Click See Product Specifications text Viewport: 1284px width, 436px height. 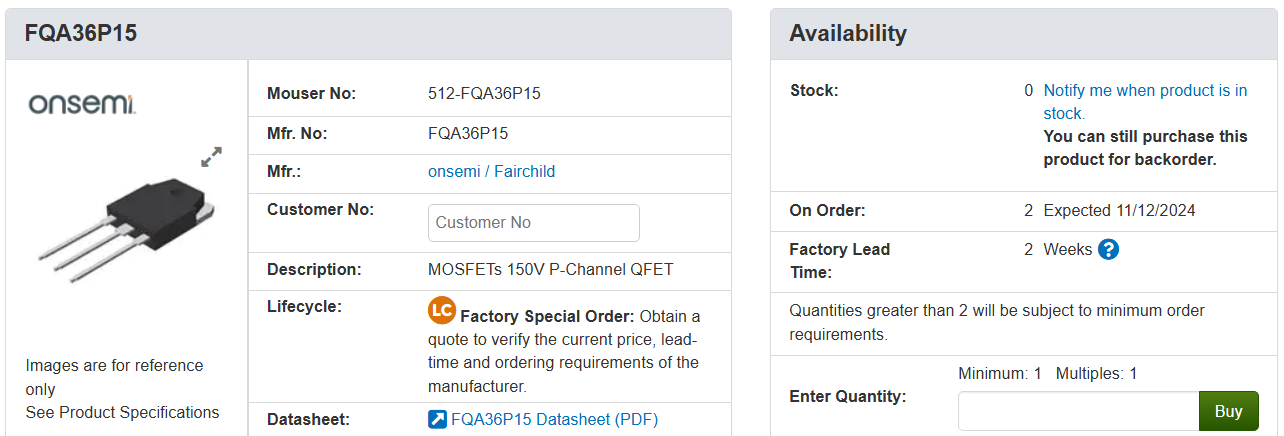coord(122,413)
